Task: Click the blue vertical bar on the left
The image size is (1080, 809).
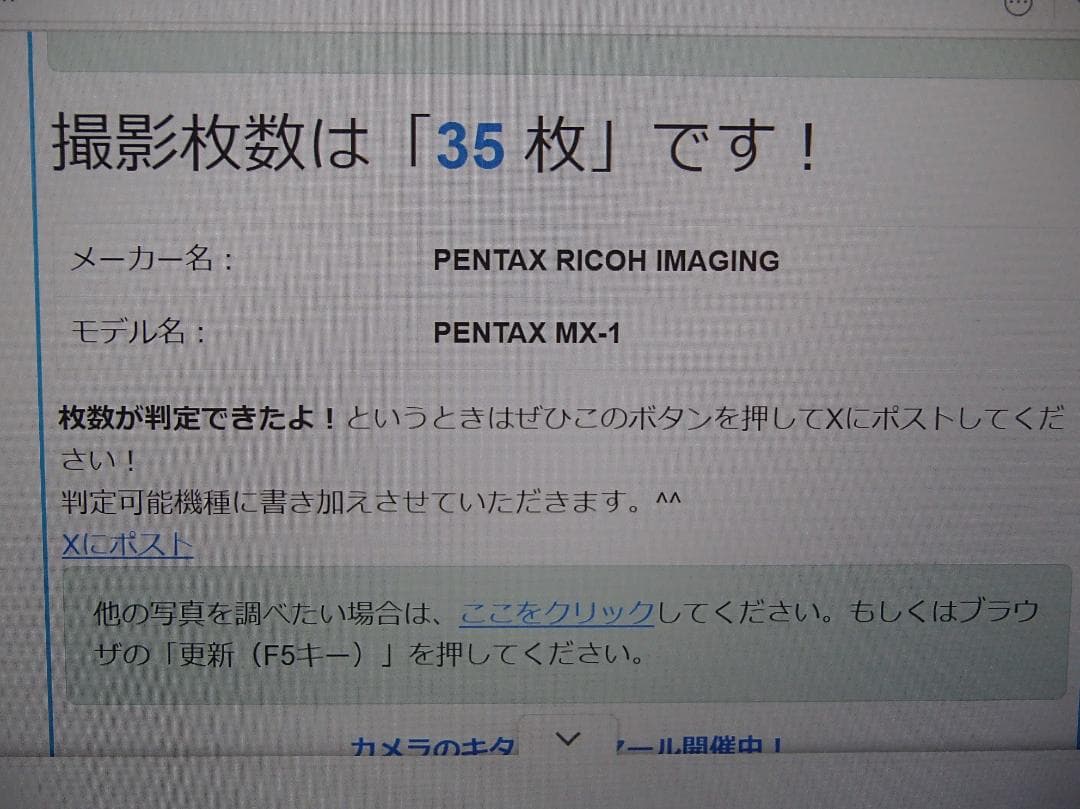Action: (x=38, y=400)
